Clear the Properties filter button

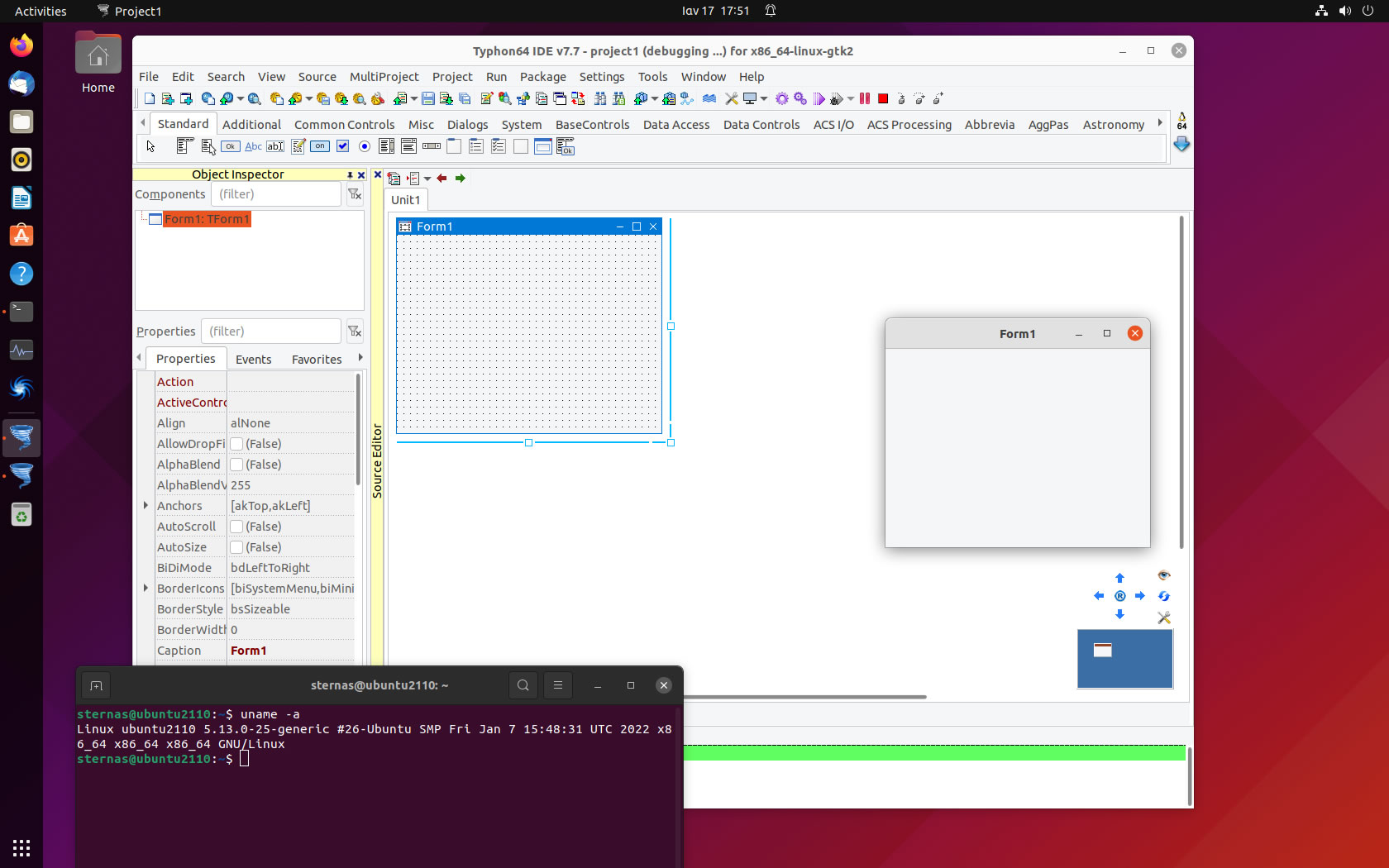(x=355, y=331)
